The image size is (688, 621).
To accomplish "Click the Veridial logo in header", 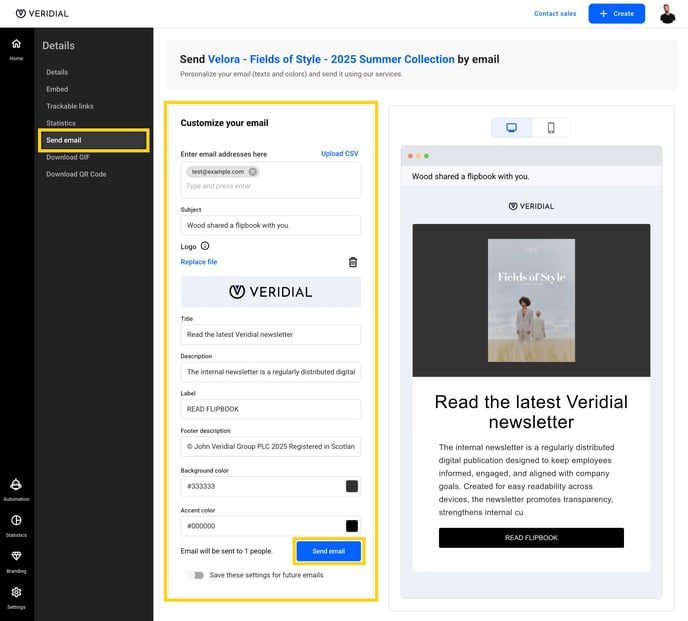I will point(42,14).
